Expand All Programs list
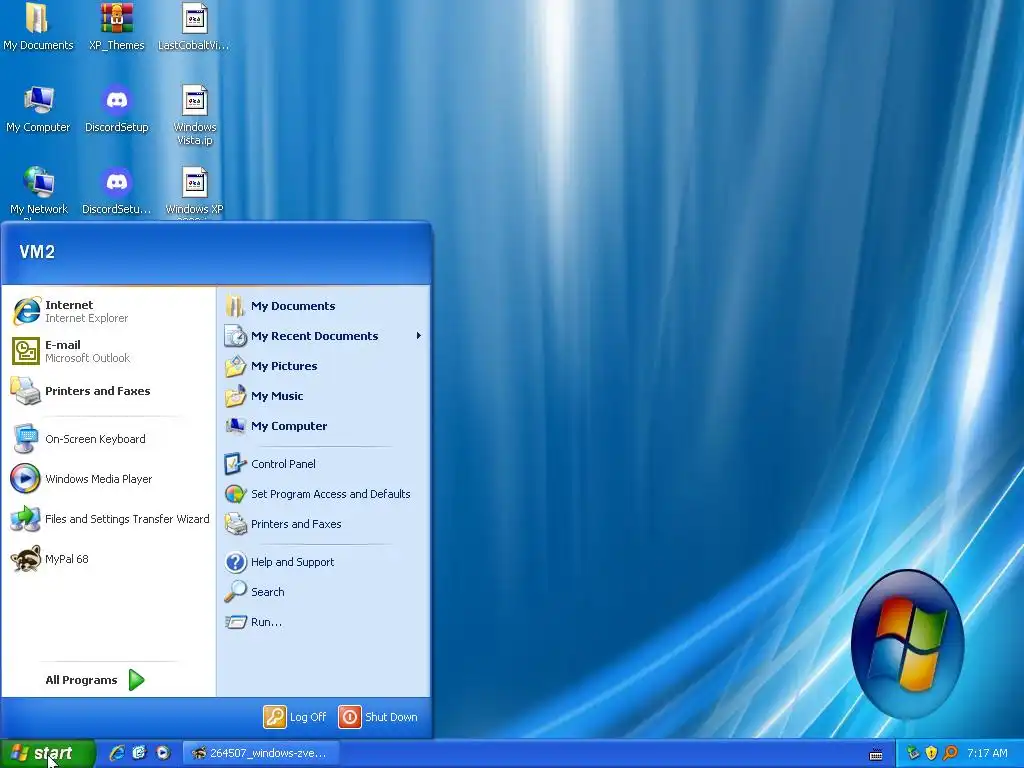1024x768 pixels. pos(95,680)
